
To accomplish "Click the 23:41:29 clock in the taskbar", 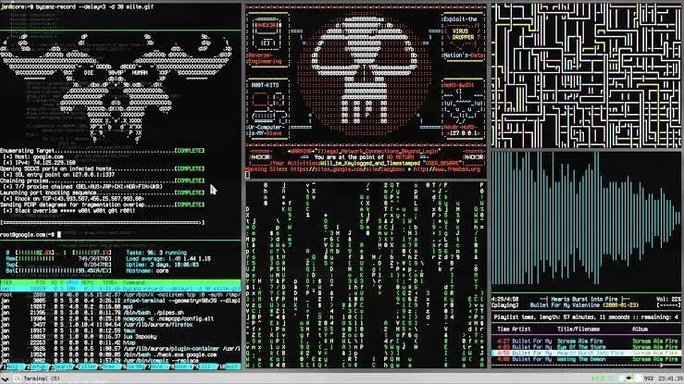I will (x=670, y=379).
